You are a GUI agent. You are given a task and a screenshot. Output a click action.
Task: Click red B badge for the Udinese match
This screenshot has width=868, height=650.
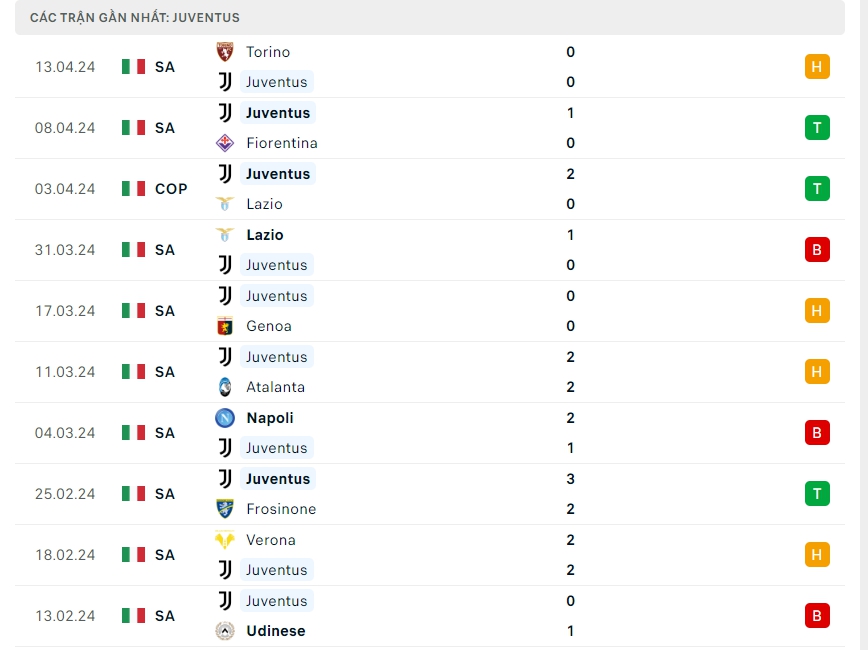click(816, 616)
